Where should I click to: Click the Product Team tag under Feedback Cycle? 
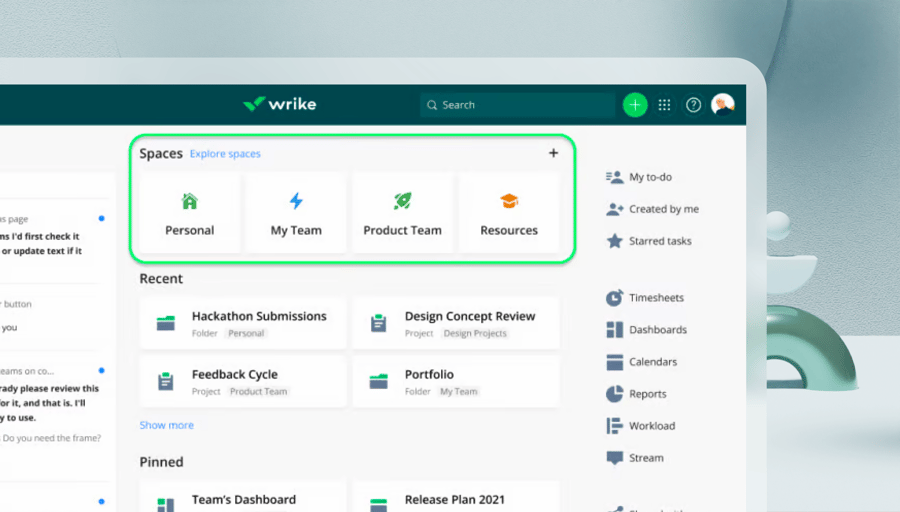(x=258, y=391)
